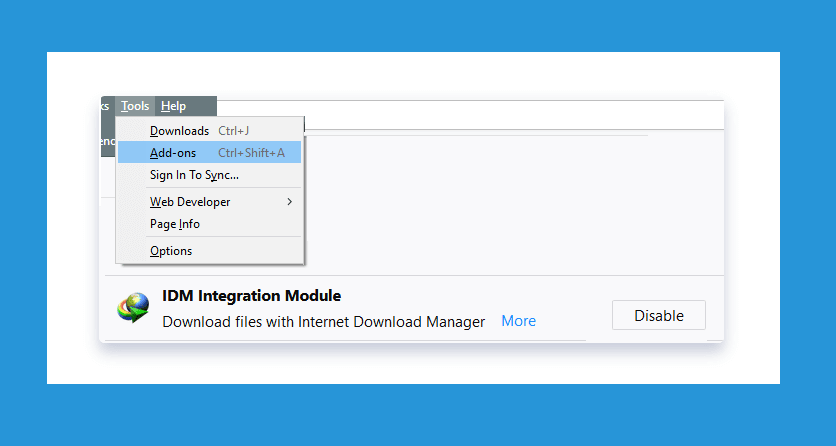The width and height of the screenshot is (836, 446).
Task: Click 'Download files with Internet Download Manager' text
Action: 324,322
